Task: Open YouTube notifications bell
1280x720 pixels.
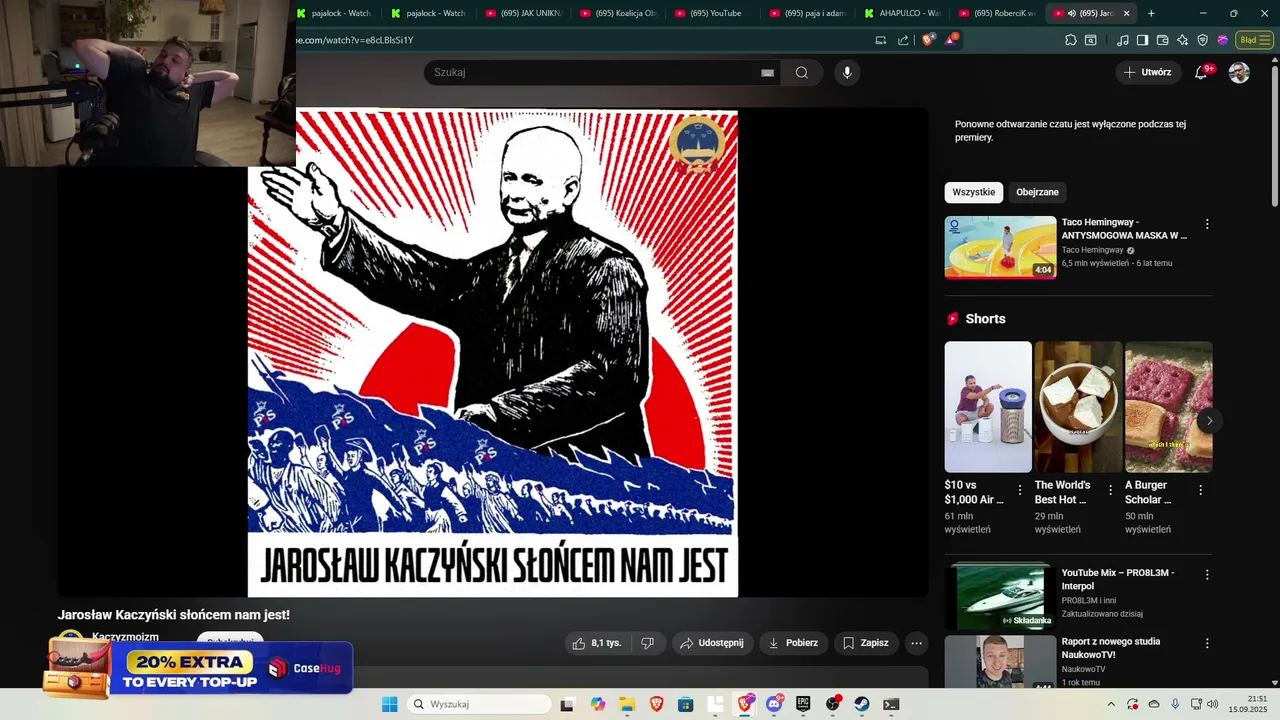Action: click(1201, 72)
